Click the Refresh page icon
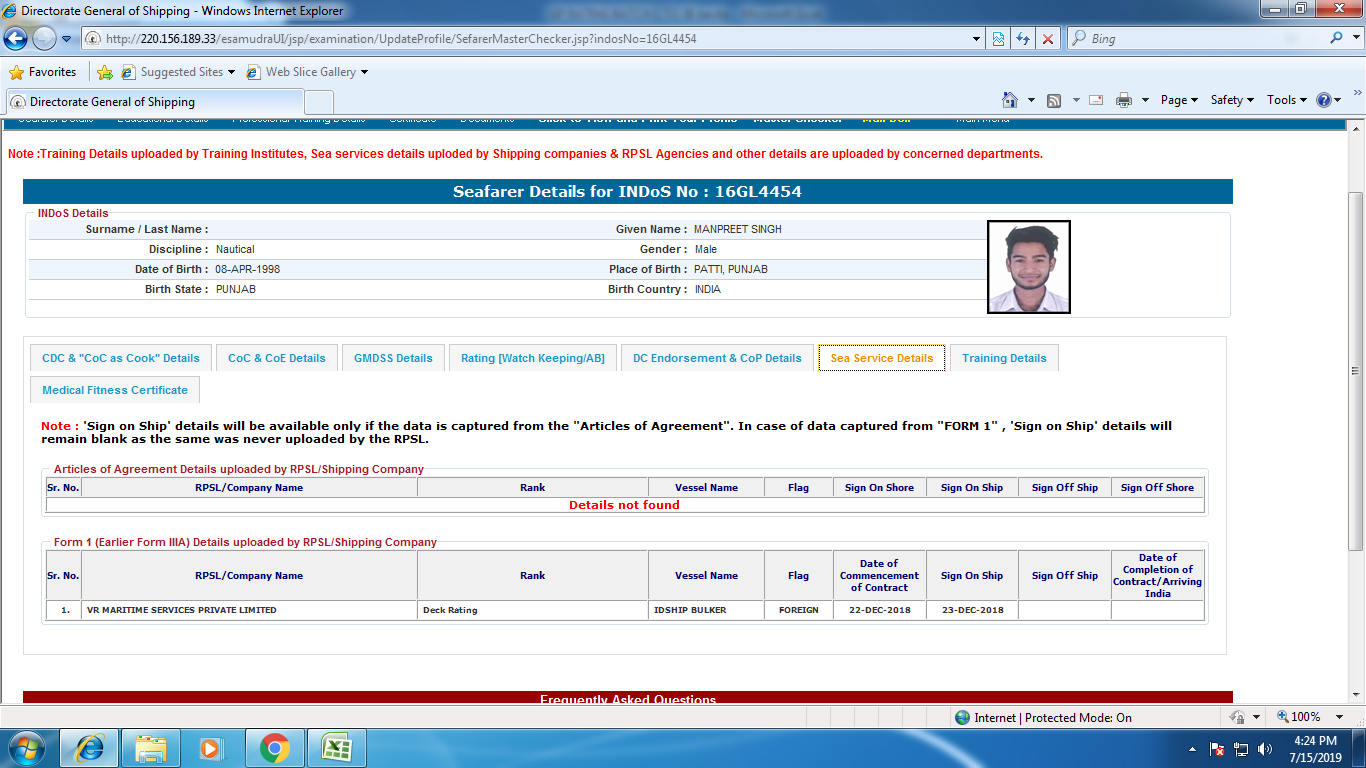The width and height of the screenshot is (1366, 768). pyautogui.click(x=1022, y=39)
